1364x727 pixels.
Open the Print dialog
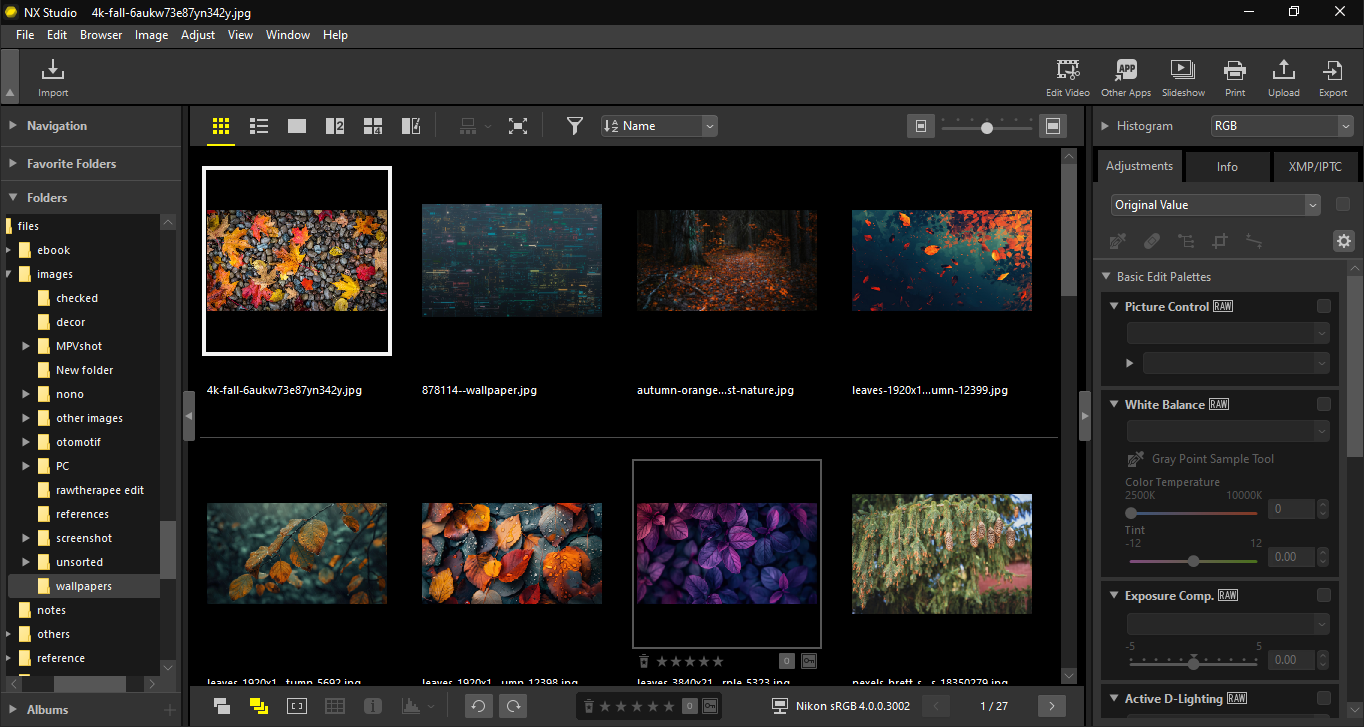click(x=1235, y=78)
